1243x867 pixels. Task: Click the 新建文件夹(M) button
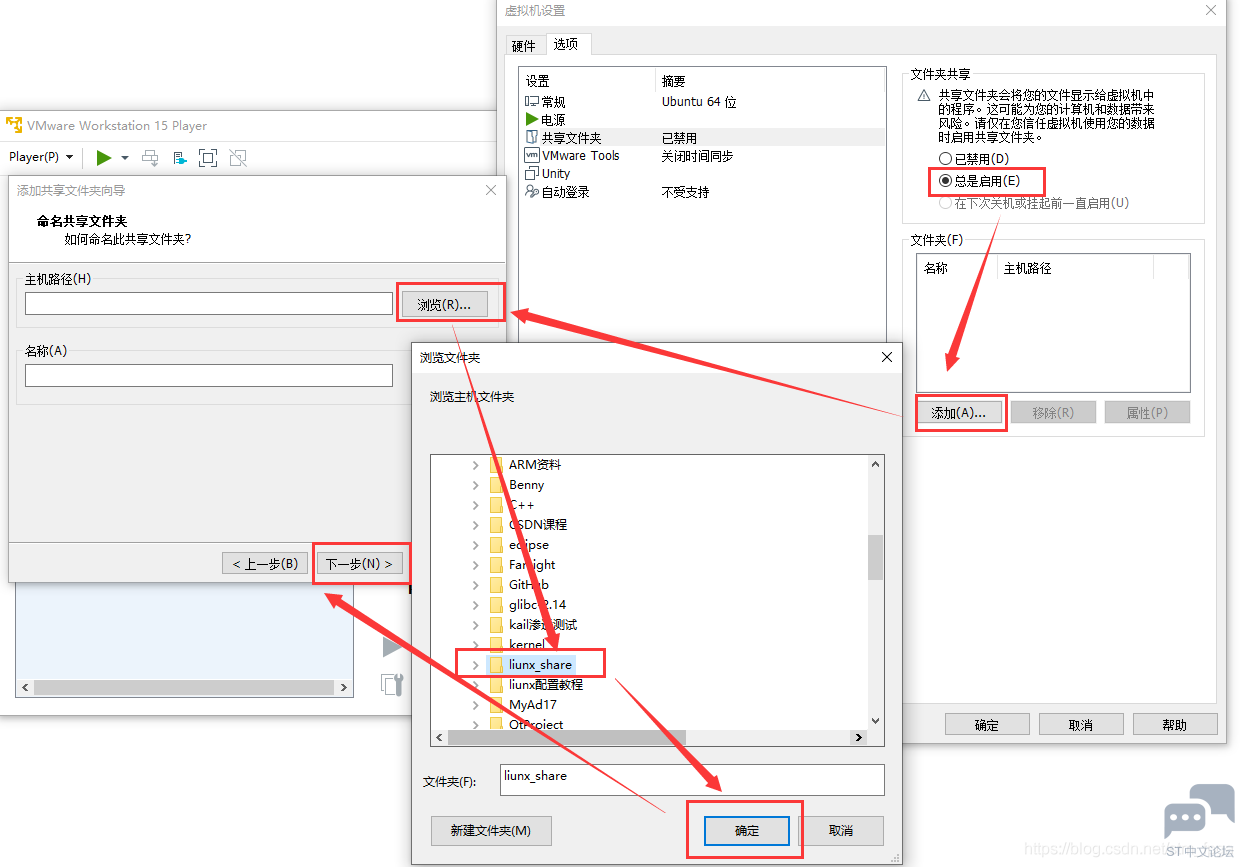coord(491,831)
